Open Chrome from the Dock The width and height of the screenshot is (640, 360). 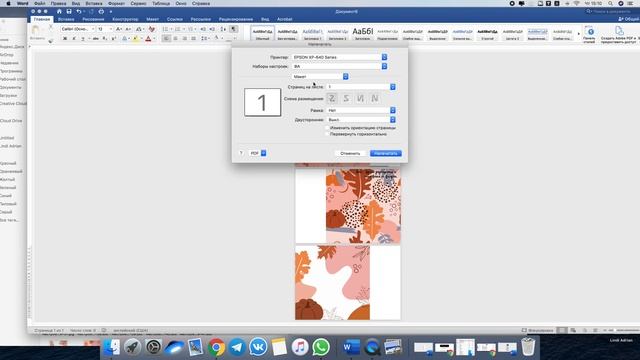[216, 347]
